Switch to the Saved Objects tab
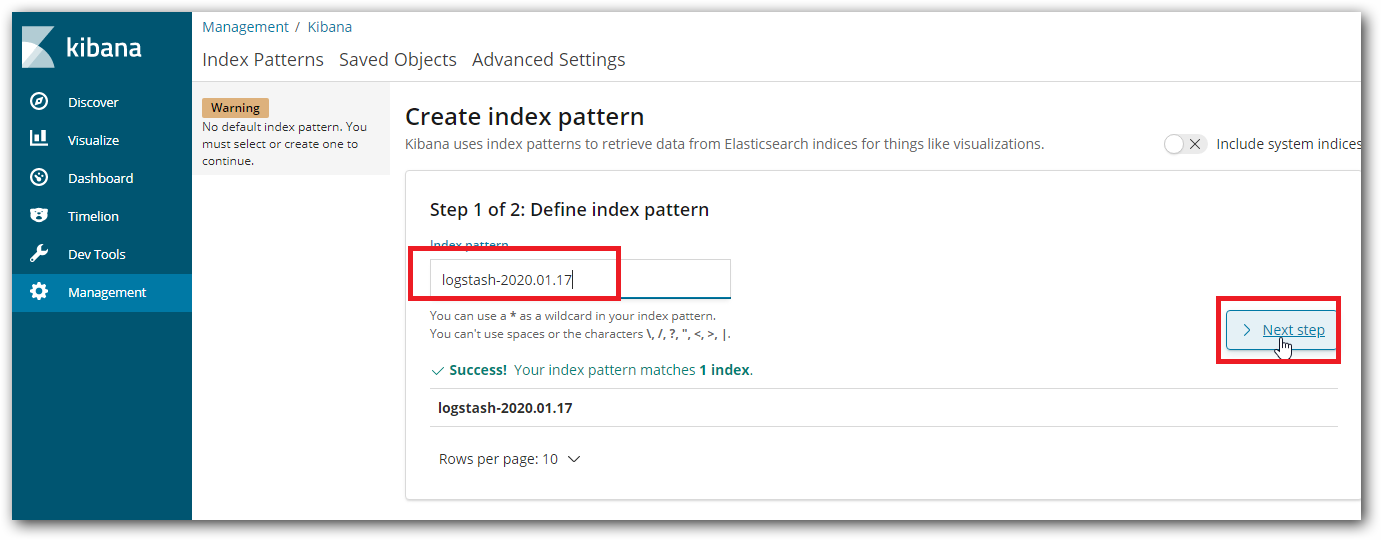 coord(398,59)
